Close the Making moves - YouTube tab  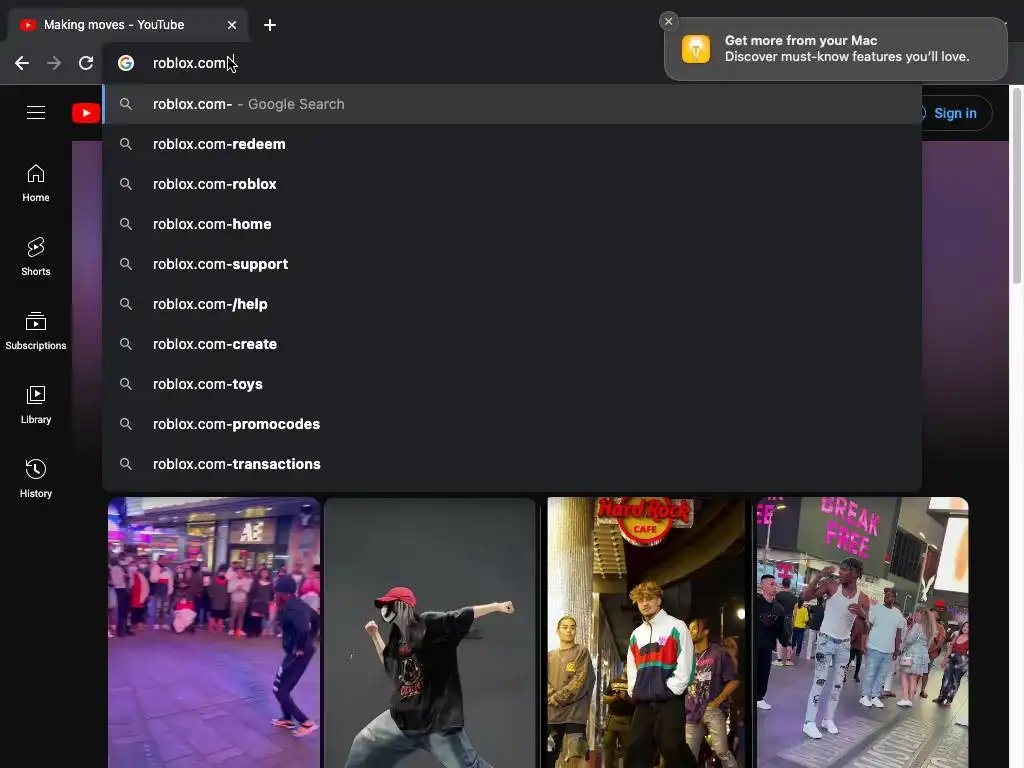click(232, 25)
